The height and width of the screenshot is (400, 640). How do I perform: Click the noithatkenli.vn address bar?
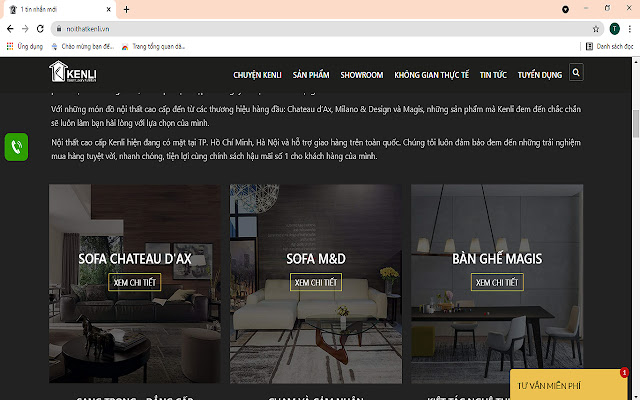327,29
